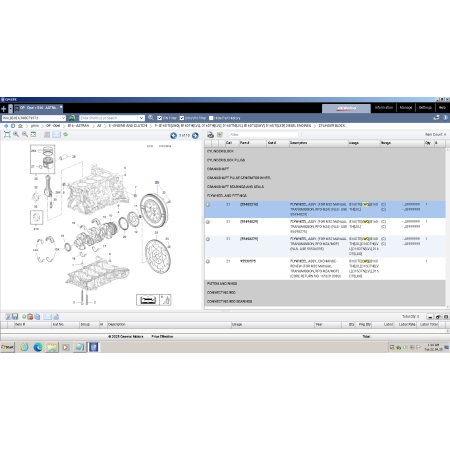Screen dimensions: 450x450
Task: Click the save disk icon in cart toolbar
Action: tap(15, 317)
